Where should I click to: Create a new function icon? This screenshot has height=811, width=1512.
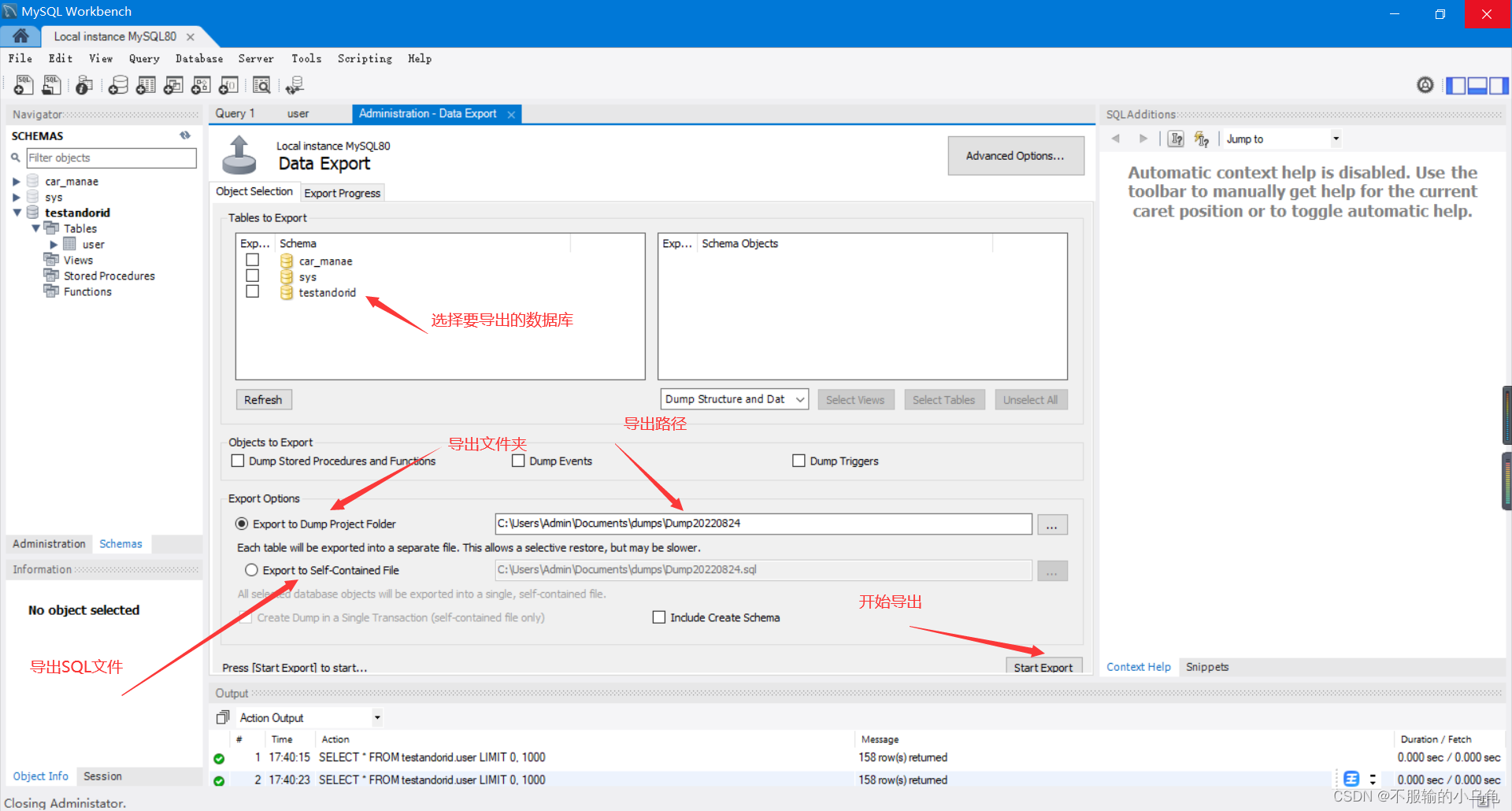point(229,84)
